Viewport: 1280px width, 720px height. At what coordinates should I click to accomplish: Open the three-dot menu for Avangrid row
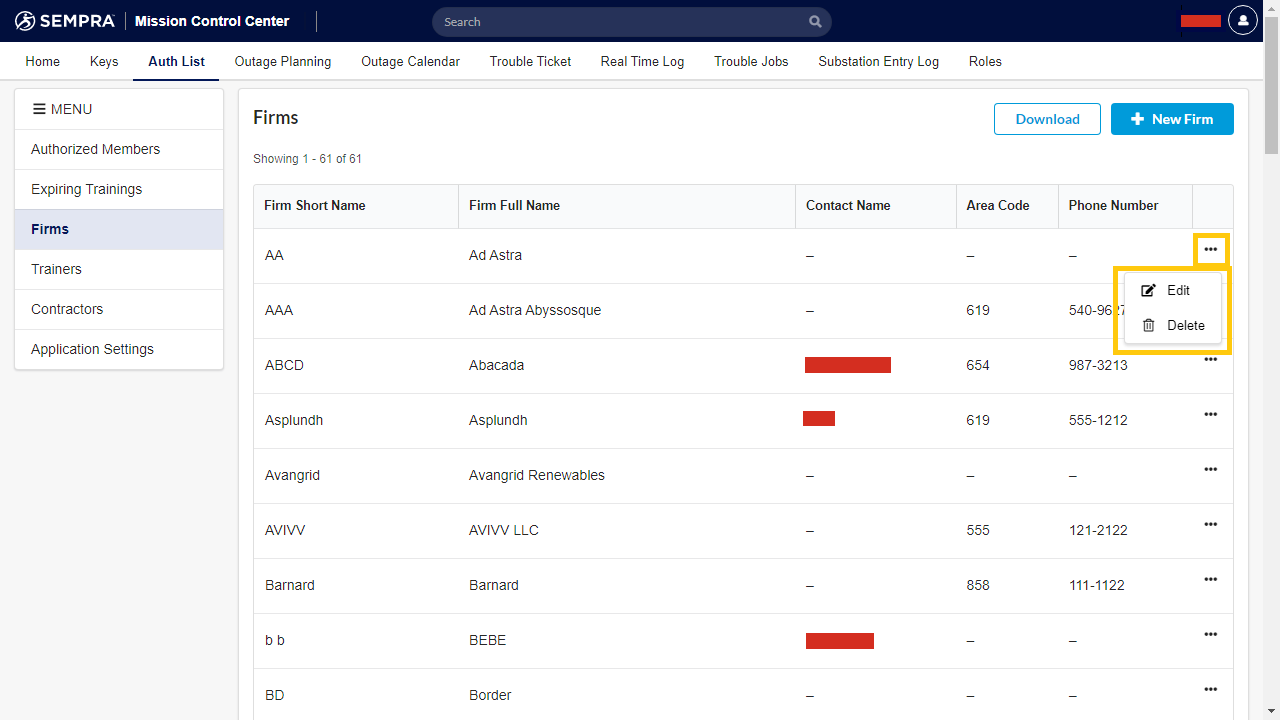click(1210, 469)
